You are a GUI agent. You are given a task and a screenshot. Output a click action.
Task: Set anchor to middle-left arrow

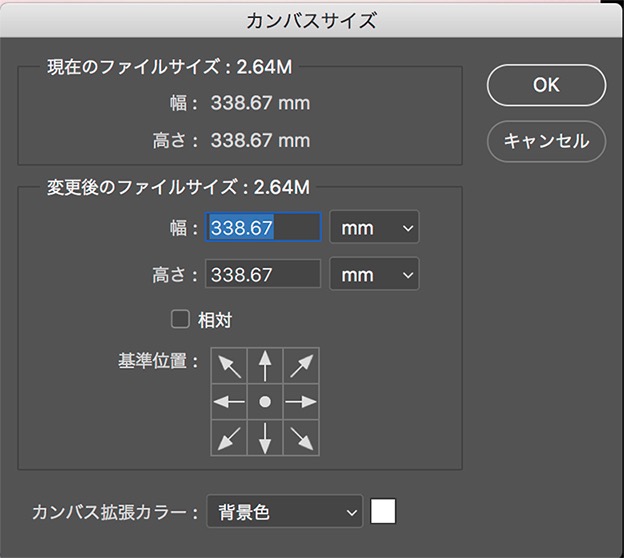[x=229, y=402]
